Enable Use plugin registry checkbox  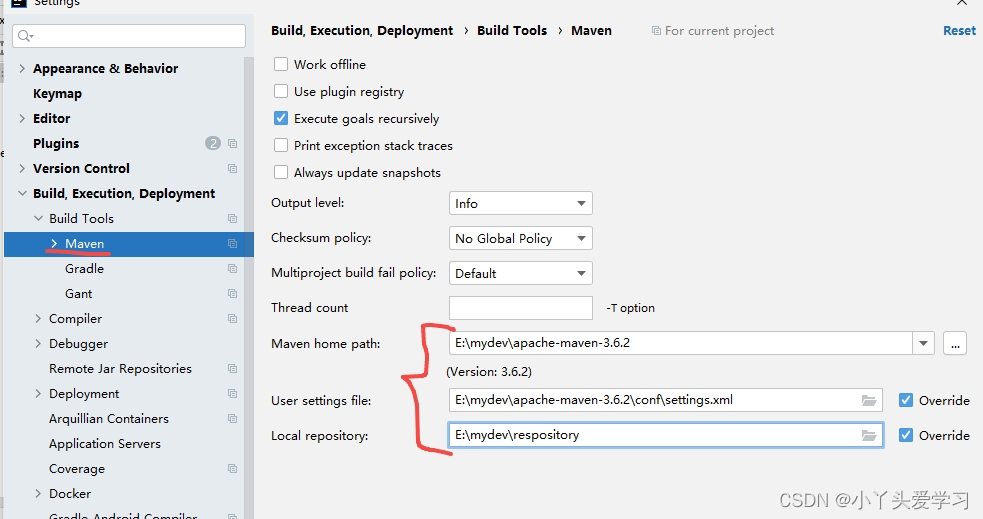[281, 92]
